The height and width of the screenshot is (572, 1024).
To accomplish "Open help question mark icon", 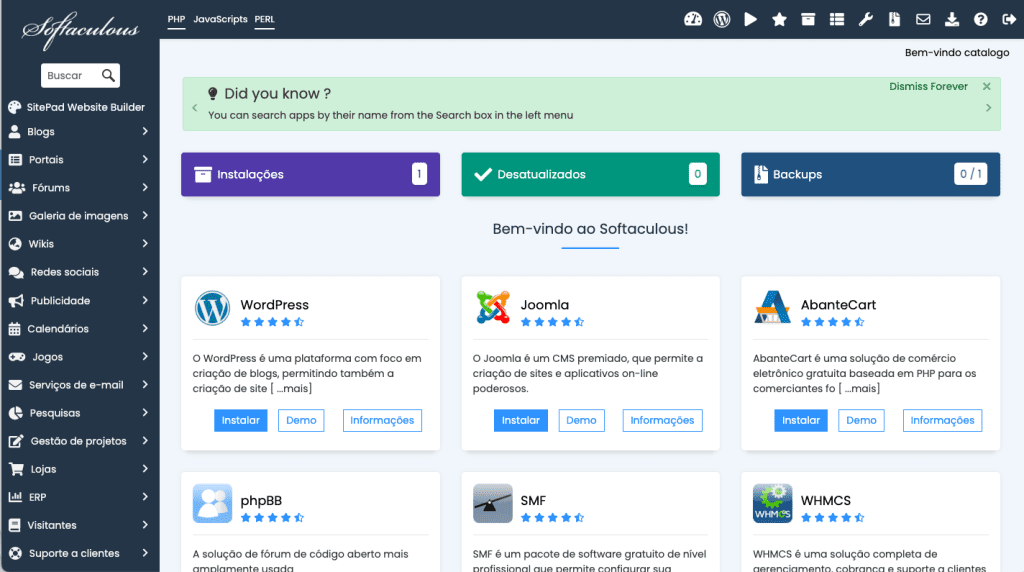I will pyautogui.click(x=980, y=19).
